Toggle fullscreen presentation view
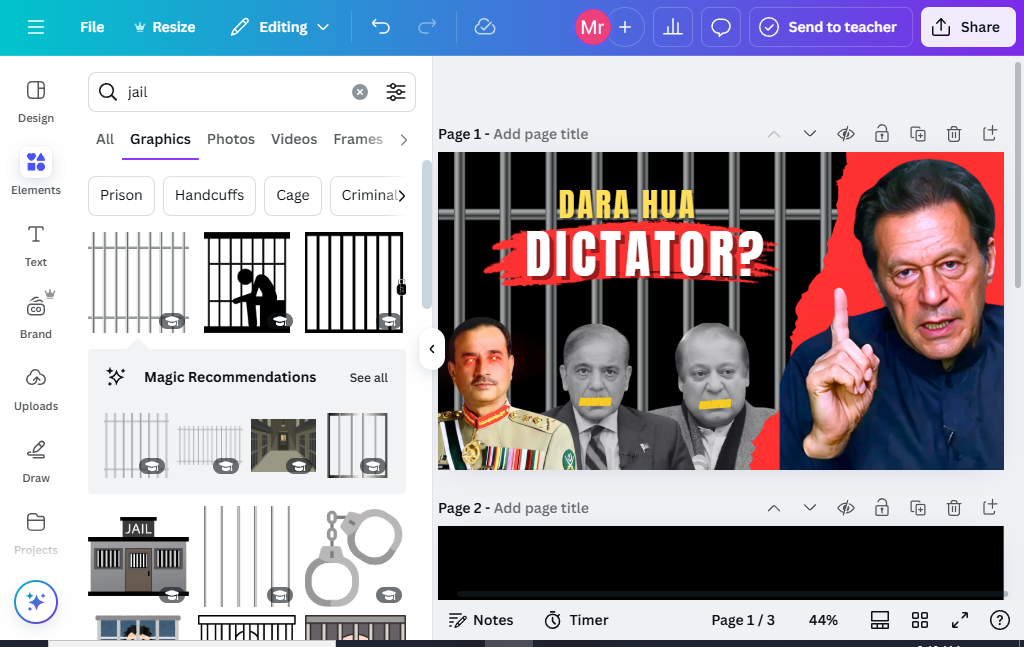Viewport: 1024px width, 647px height. (959, 620)
